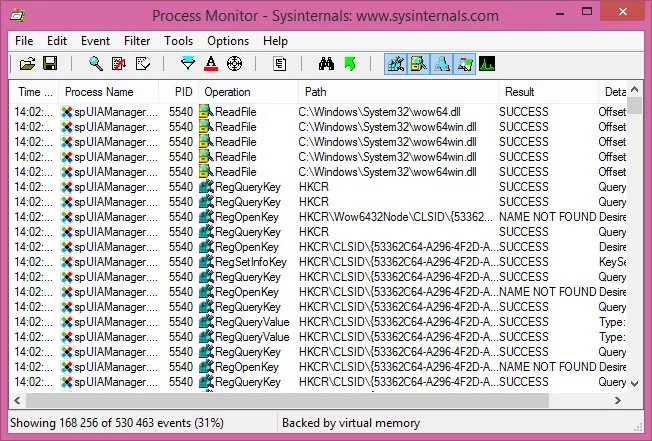Click the first Type: detail cell
The width and height of the screenshot is (652, 441).
pyautogui.click(x=612, y=322)
